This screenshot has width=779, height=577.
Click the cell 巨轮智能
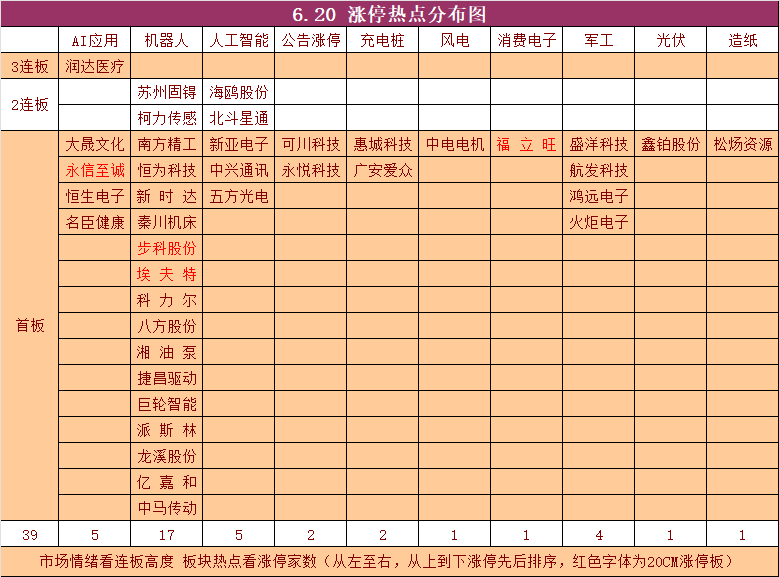166,404
